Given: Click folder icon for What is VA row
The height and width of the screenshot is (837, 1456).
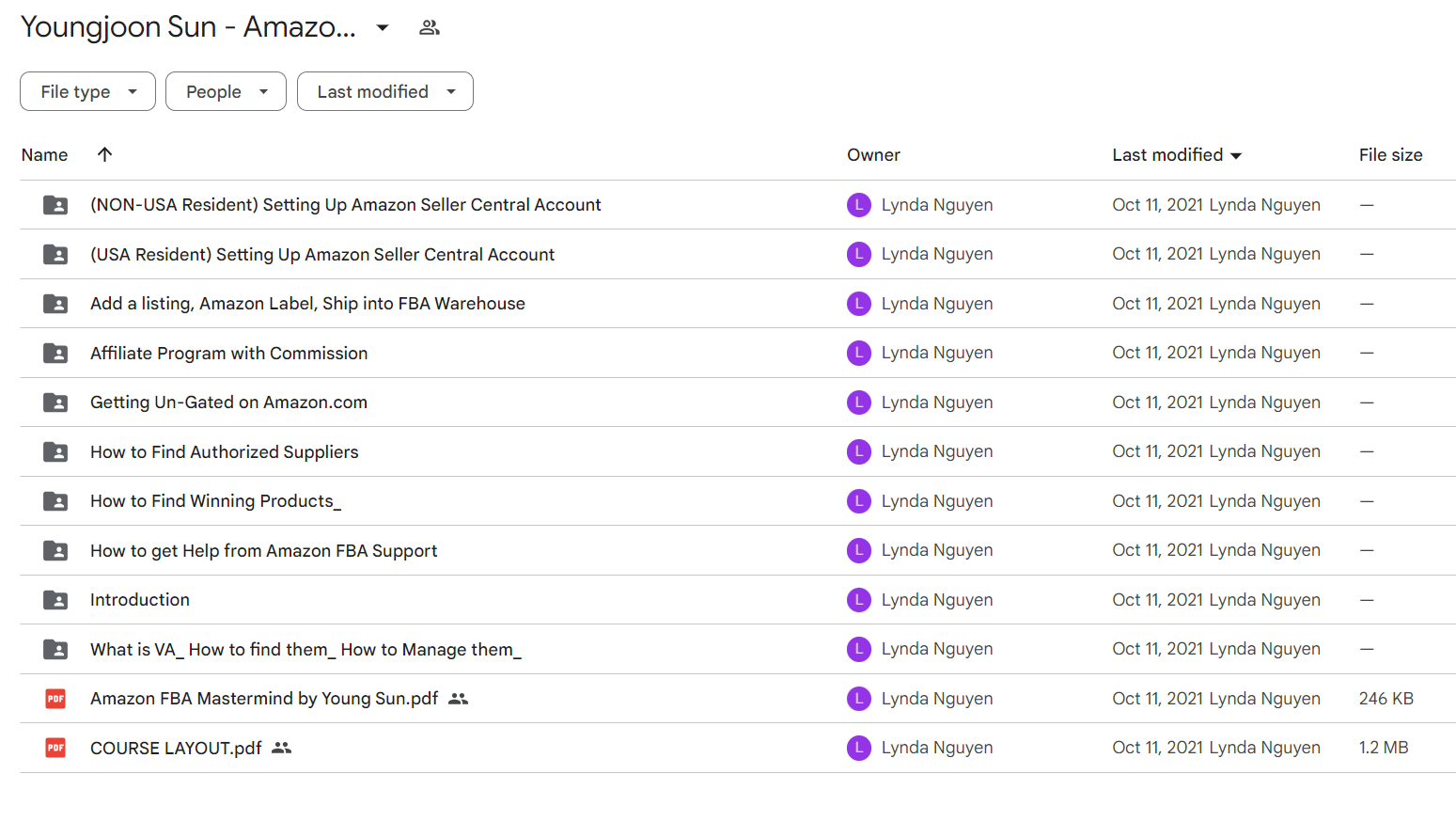Looking at the screenshot, I should click(55, 649).
